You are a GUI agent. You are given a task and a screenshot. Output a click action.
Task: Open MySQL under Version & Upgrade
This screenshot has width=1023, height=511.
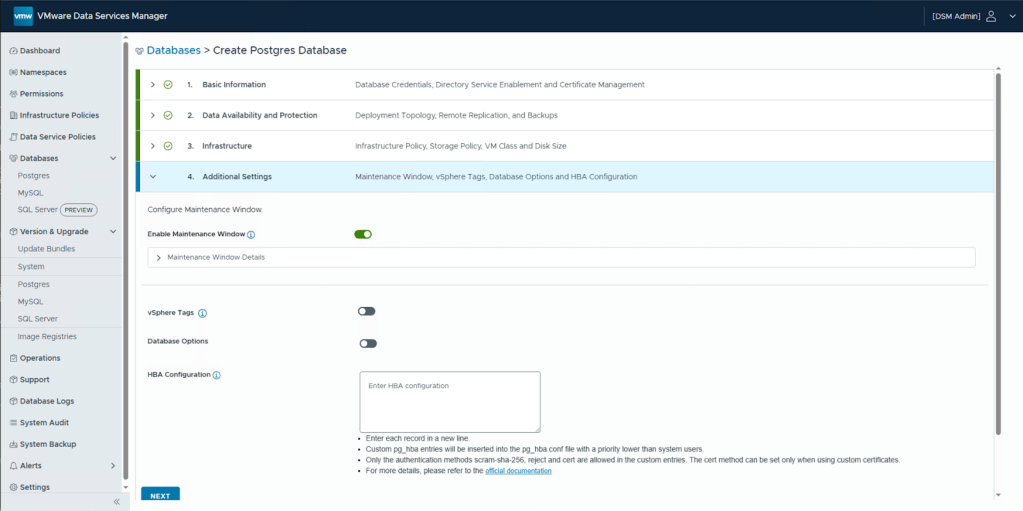tap(31, 302)
